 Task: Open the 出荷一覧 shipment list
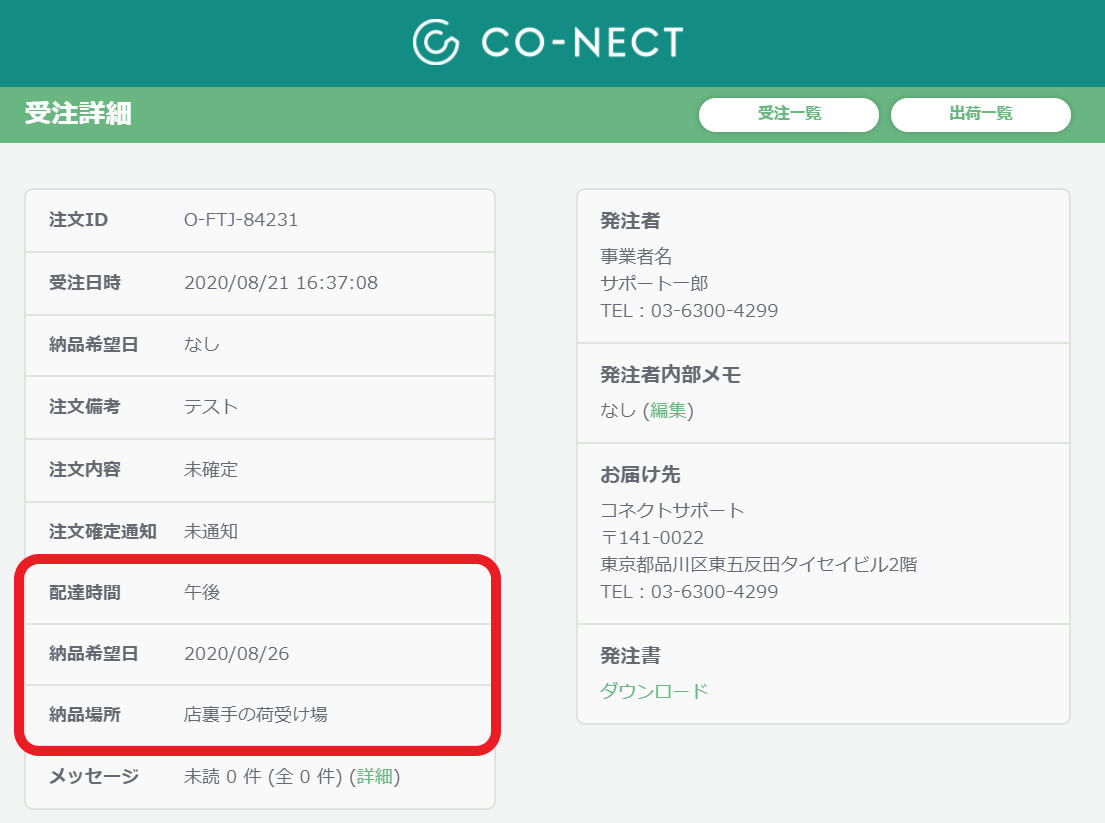(x=980, y=114)
